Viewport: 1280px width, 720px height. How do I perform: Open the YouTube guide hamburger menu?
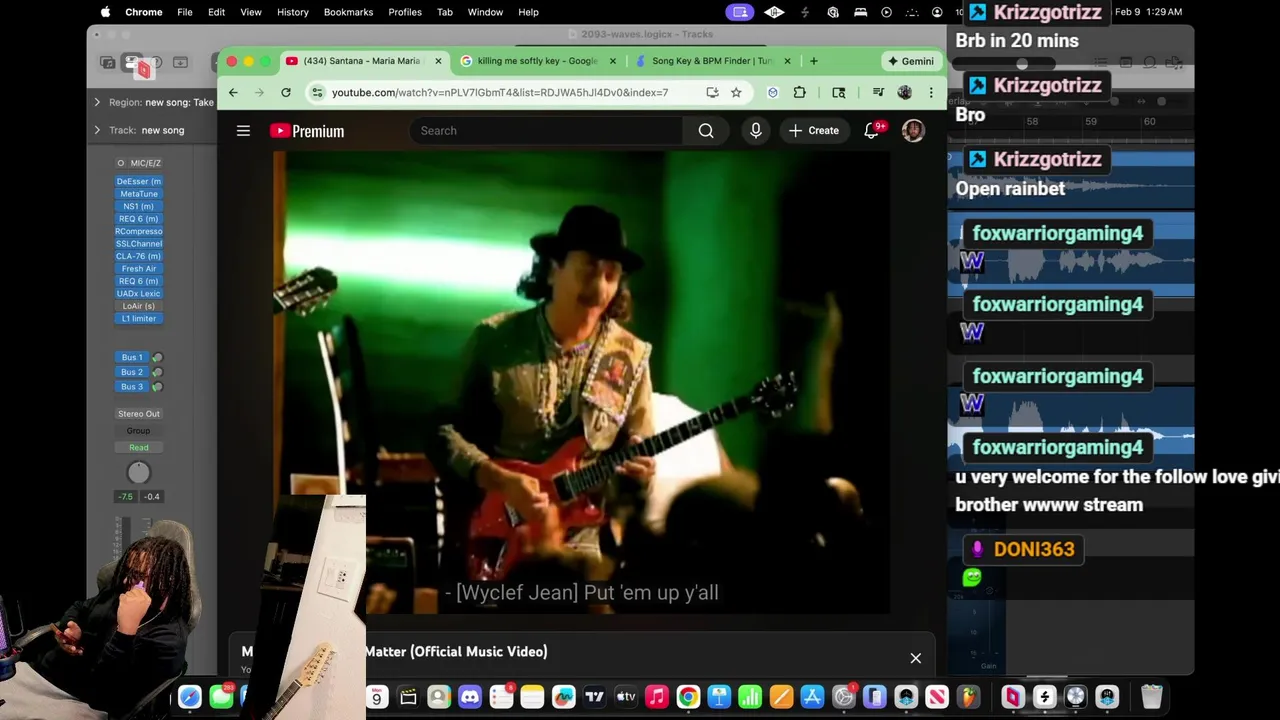coord(243,131)
